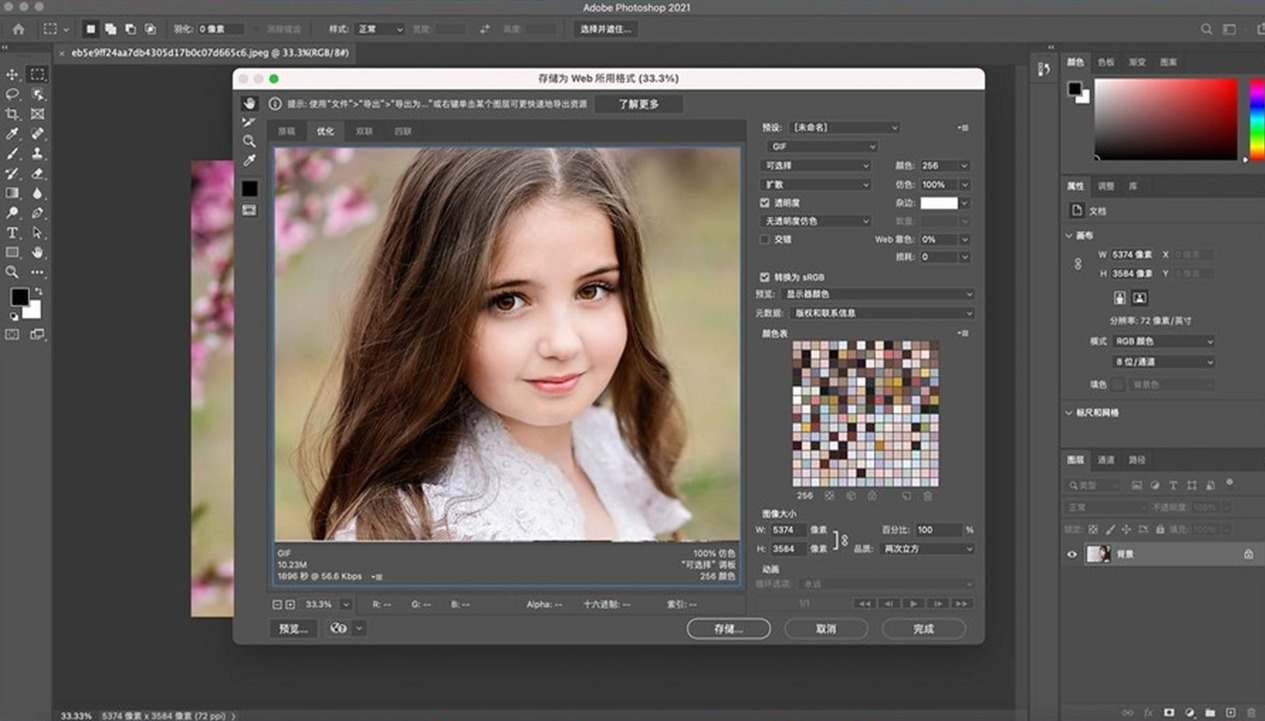Toggle the 转换为 sRGB checkbox
Image resolution: width=1265 pixels, height=721 pixels.
[x=765, y=277]
